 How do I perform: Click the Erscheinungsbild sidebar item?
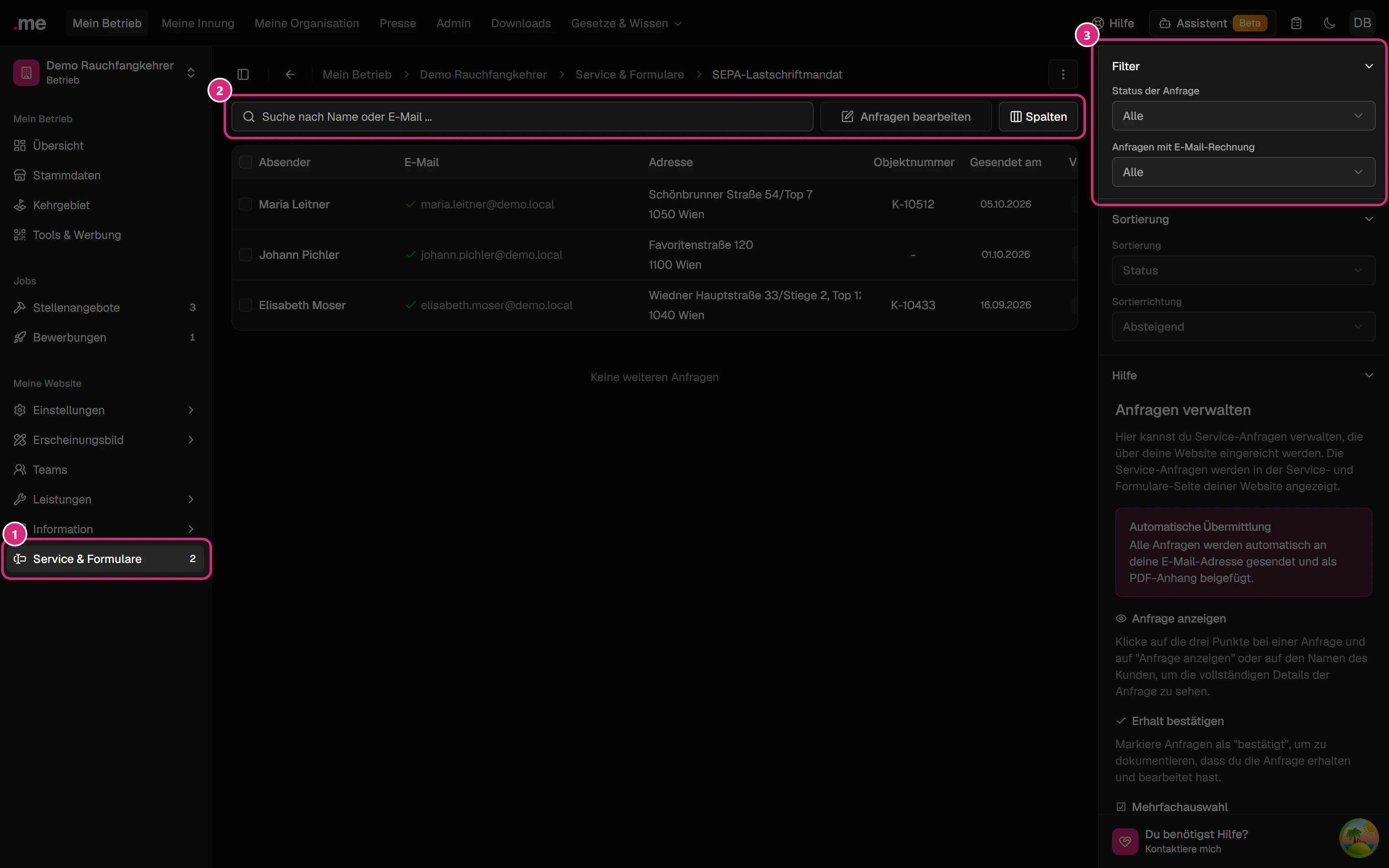tap(106, 440)
